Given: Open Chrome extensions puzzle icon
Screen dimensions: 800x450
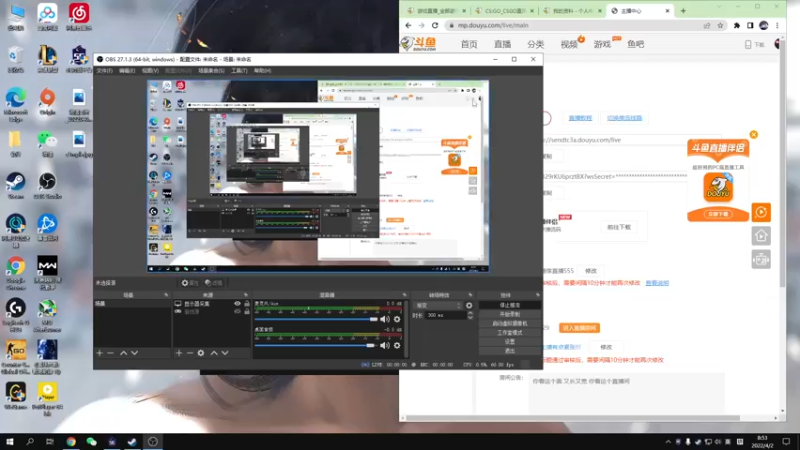Looking at the screenshot, I should point(737,25).
